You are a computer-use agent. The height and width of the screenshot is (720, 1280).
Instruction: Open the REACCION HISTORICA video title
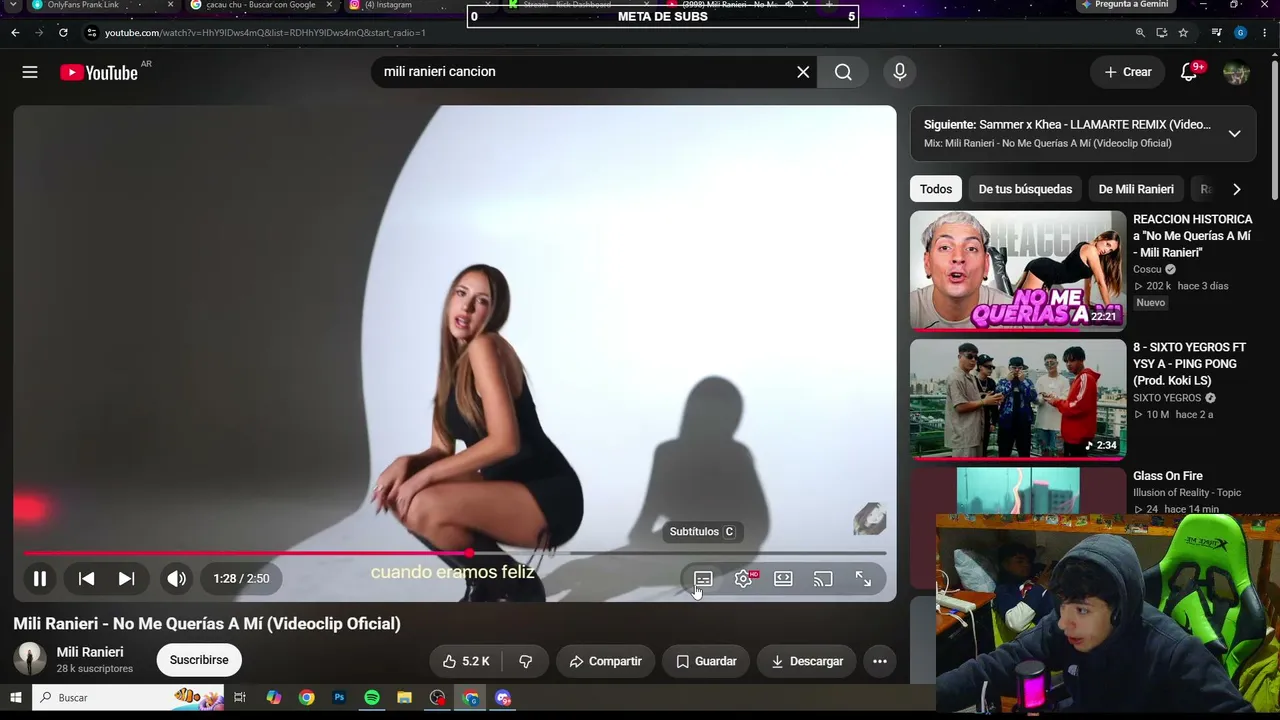pos(1192,236)
